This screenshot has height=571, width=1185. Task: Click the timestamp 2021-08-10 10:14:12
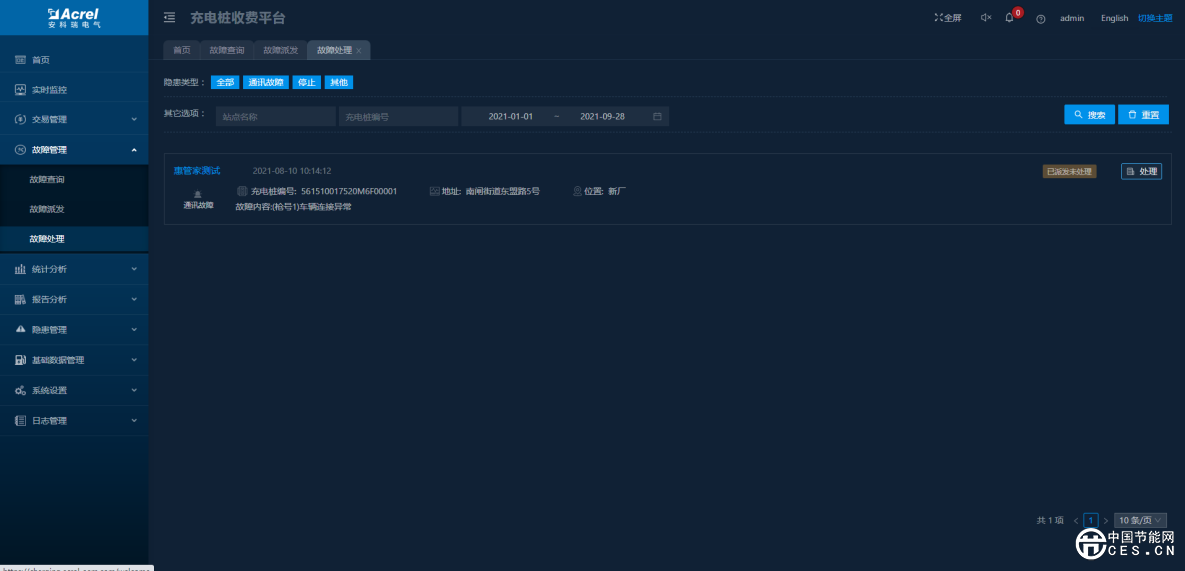point(292,171)
